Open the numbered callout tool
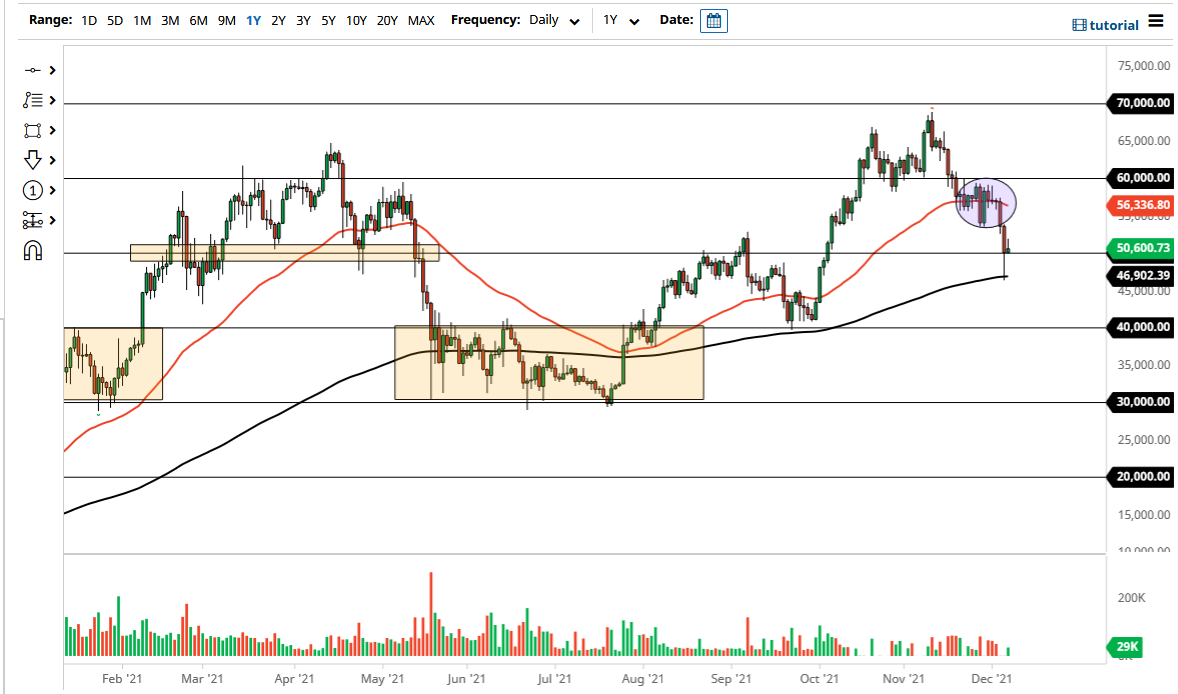This screenshot has height=694, width=1178. (33, 190)
